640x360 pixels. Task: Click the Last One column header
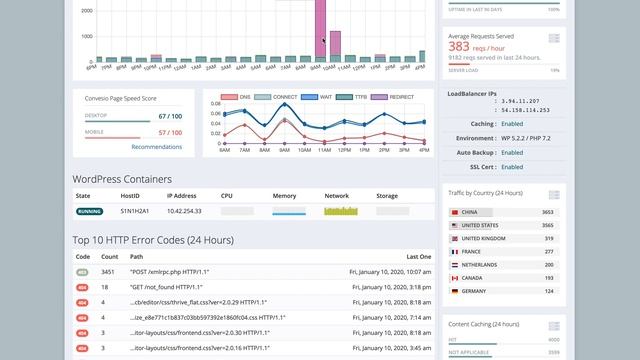(x=419, y=257)
